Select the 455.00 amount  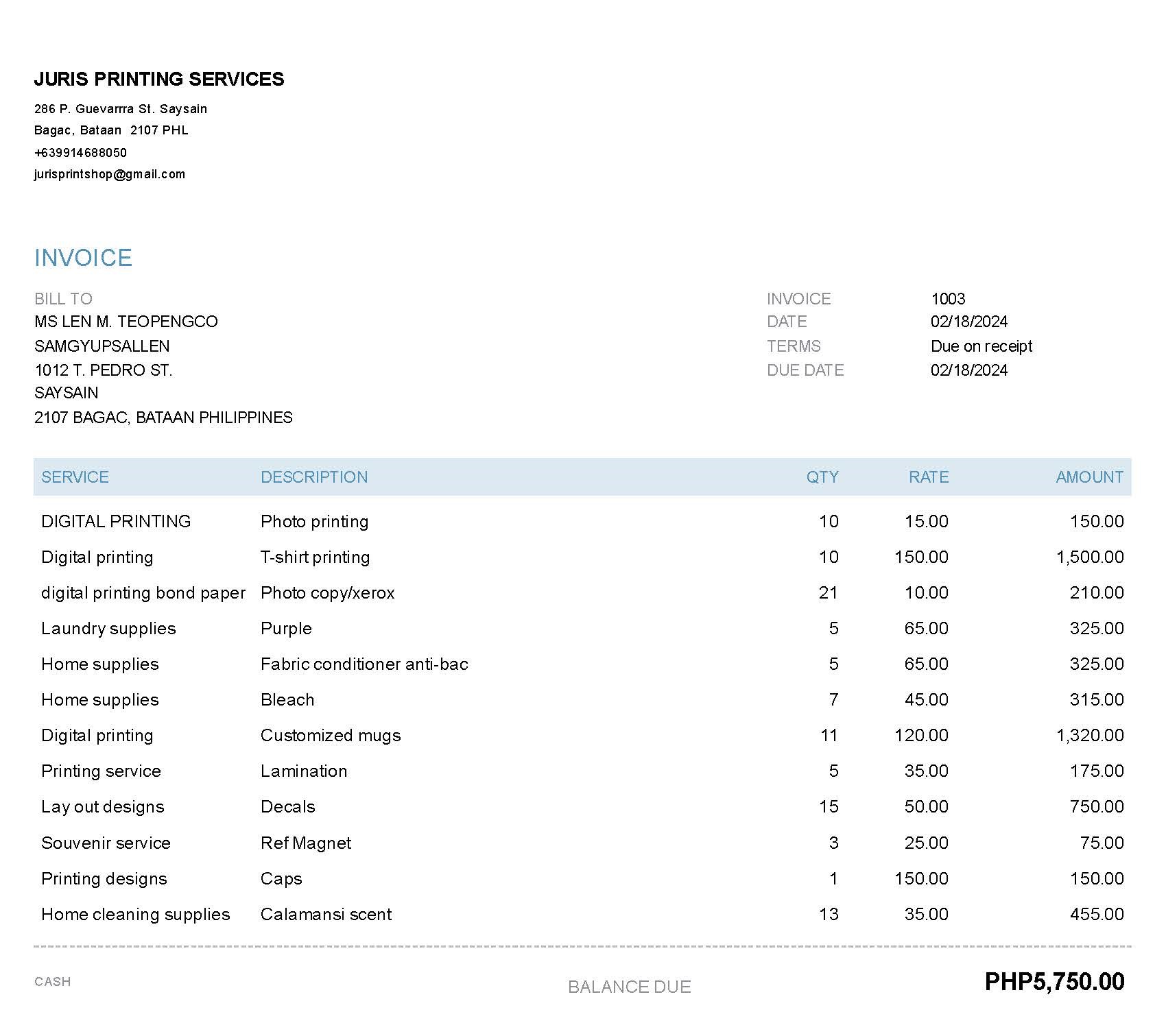click(x=1097, y=915)
